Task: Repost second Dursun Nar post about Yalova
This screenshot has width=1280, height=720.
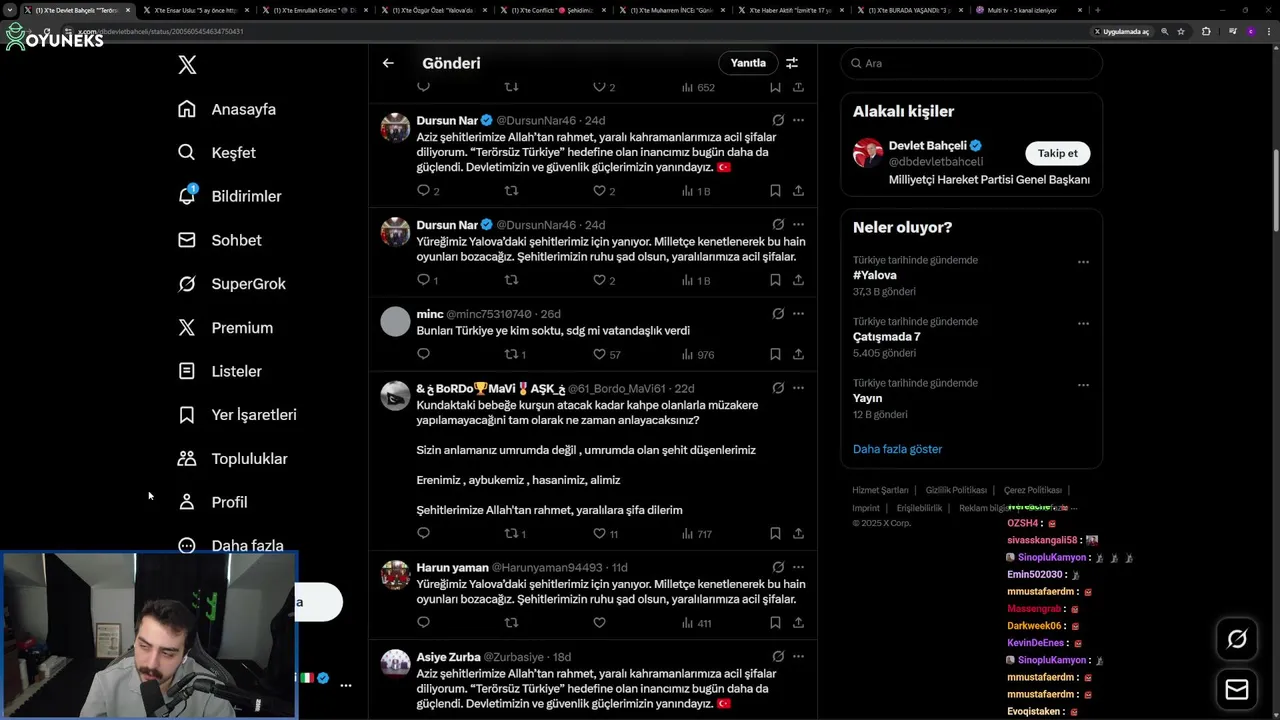Action: (x=511, y=280)
